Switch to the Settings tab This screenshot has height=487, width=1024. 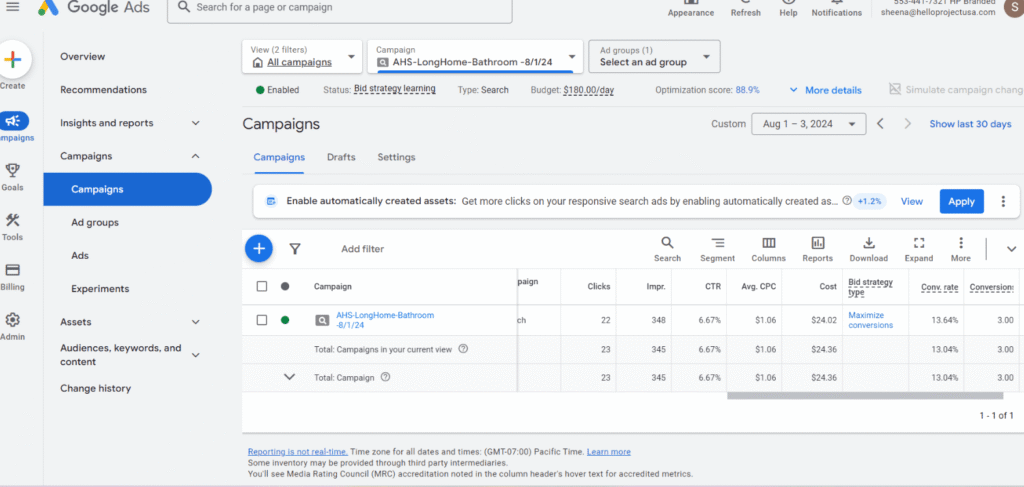tap(396, 157)
